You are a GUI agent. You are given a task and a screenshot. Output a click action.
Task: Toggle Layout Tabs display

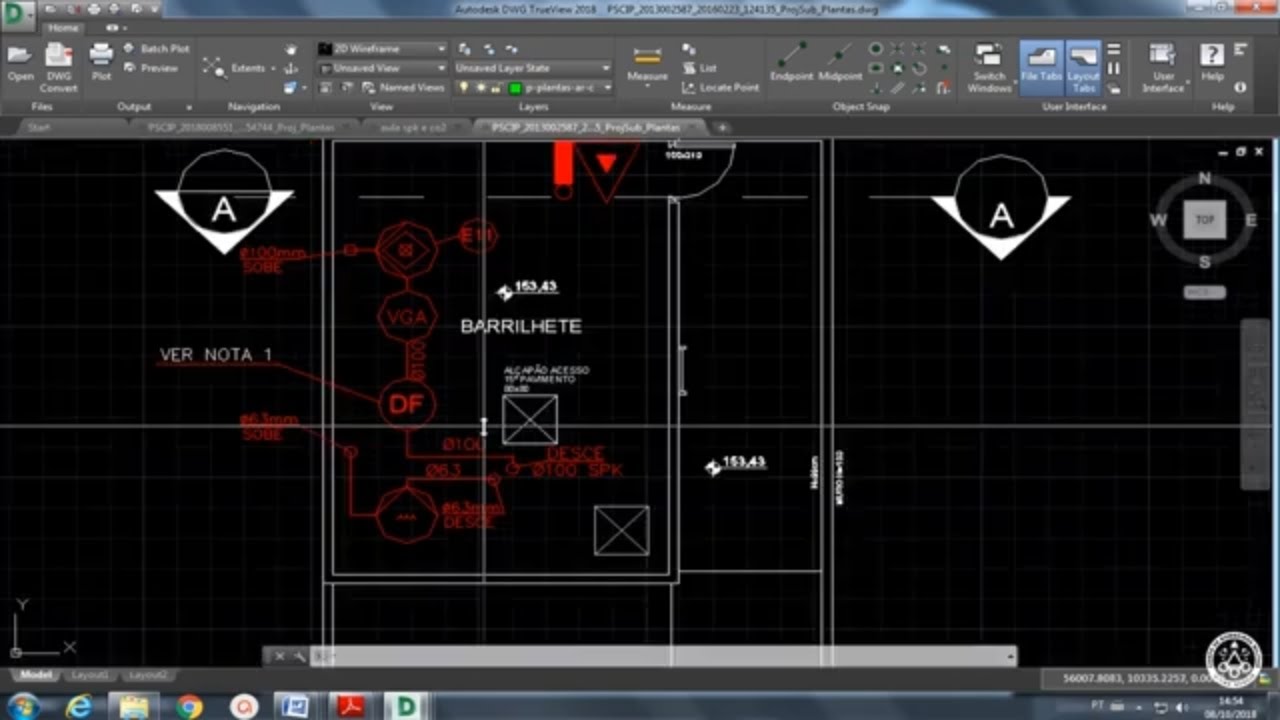pos(1083,67)
